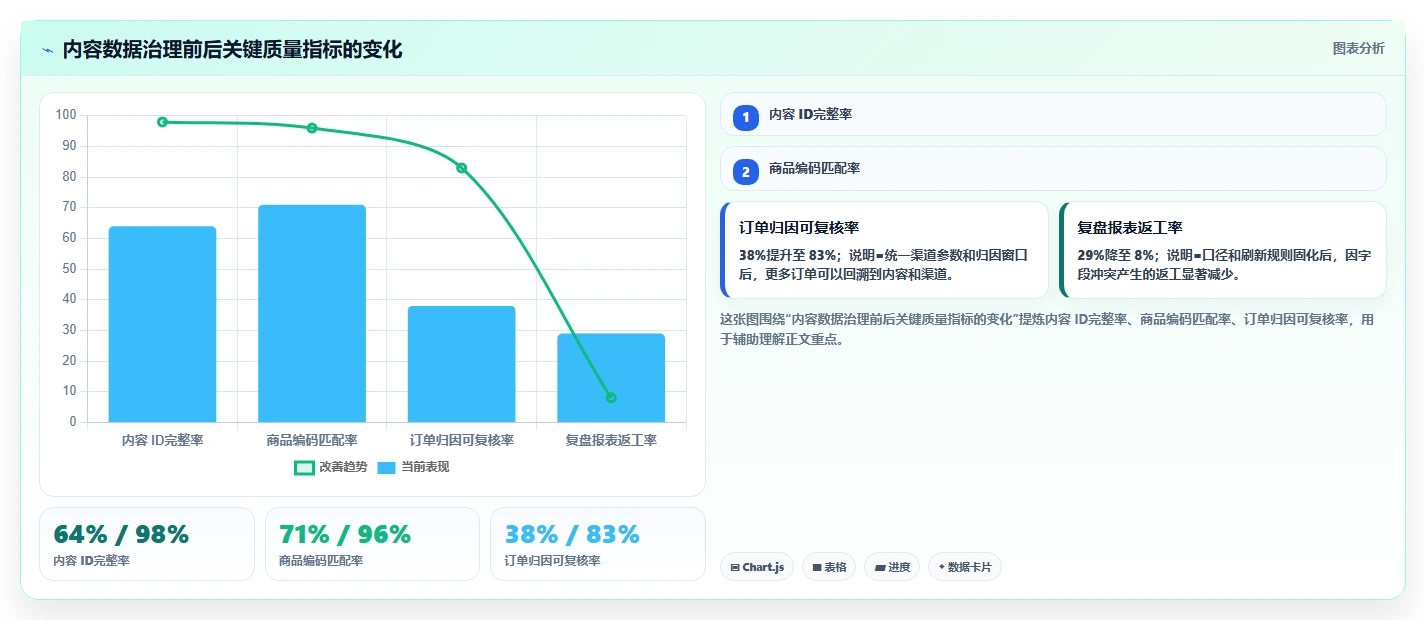Click the 商品编码匹配率 blue bar
Screen dimensions: 1426x620
[312, 313]
